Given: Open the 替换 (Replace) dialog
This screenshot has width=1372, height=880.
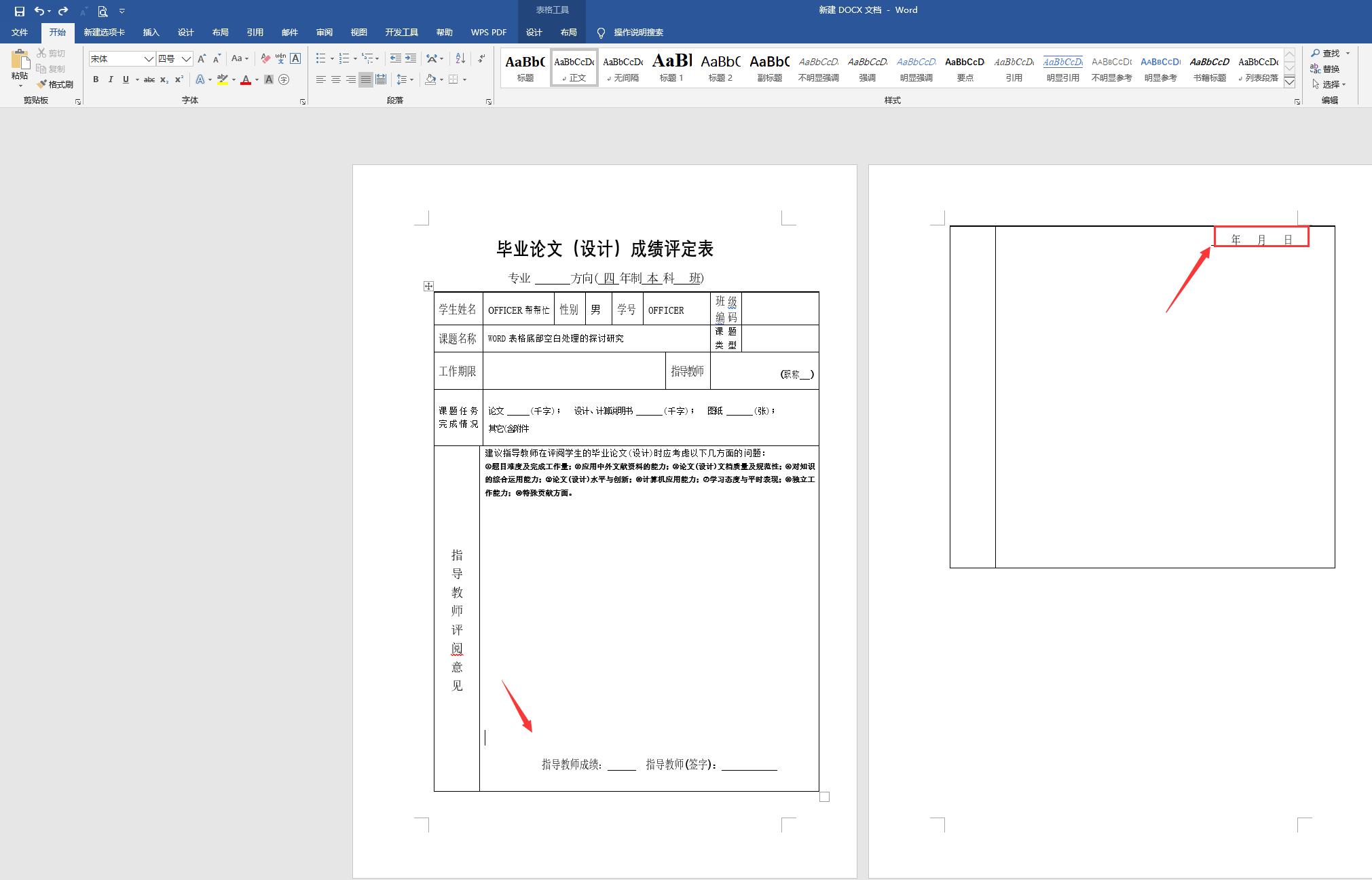Looking at the screenshot, I should click(1327, 69).
